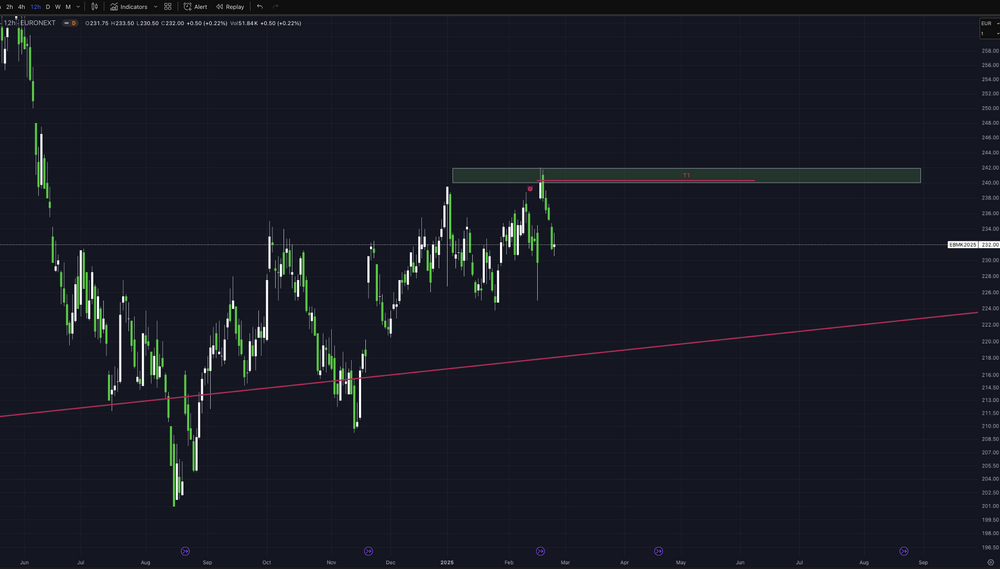Click the EBMK2025 price label
Screen dimensions: 1000x569
[x=963, y=245]
